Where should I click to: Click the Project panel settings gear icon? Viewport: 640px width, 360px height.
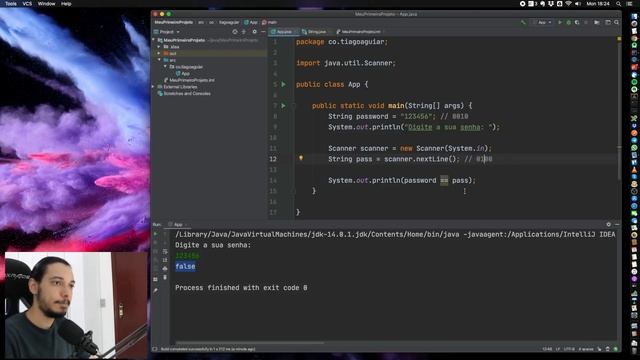tap(254, 31)
